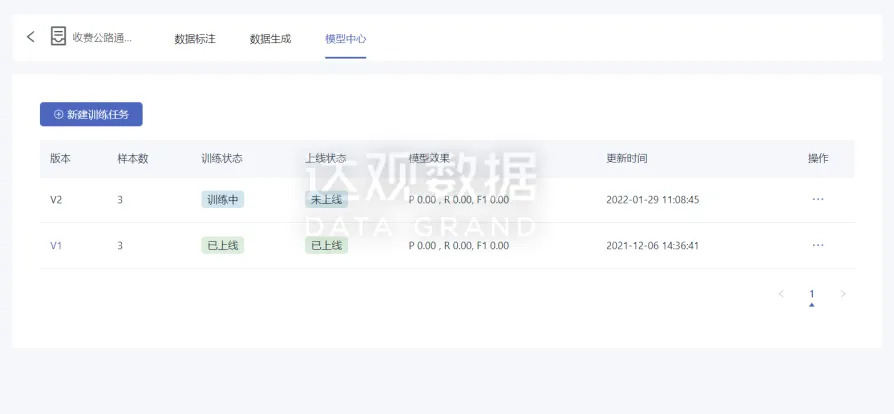Click the 更新时间 column header
Image resolution: width=894 pixels, height=414 pixels.
(x=626, y=159)
